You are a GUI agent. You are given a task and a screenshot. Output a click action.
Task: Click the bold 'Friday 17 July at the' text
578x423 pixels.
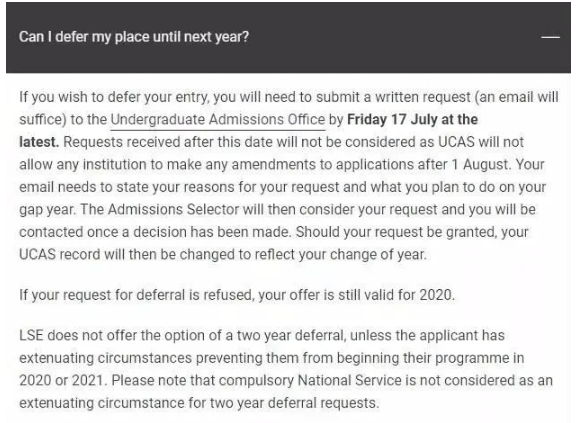click(x=412, y=119)
